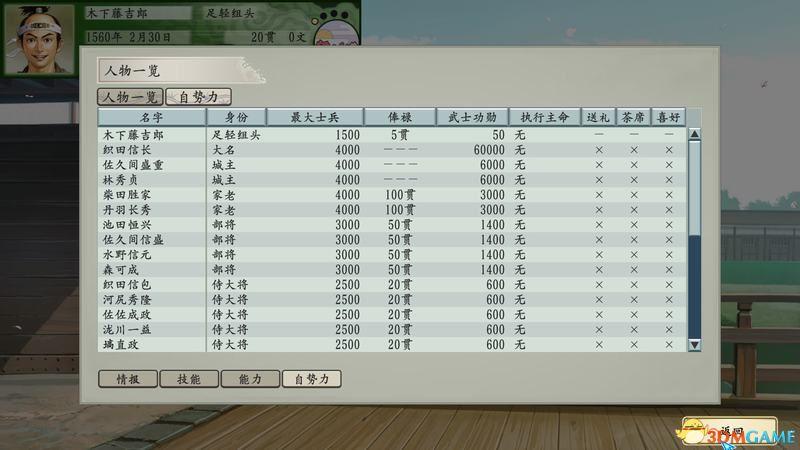Click the 俸禄 column header
The image size is (800, 450).
coord(400,117)
